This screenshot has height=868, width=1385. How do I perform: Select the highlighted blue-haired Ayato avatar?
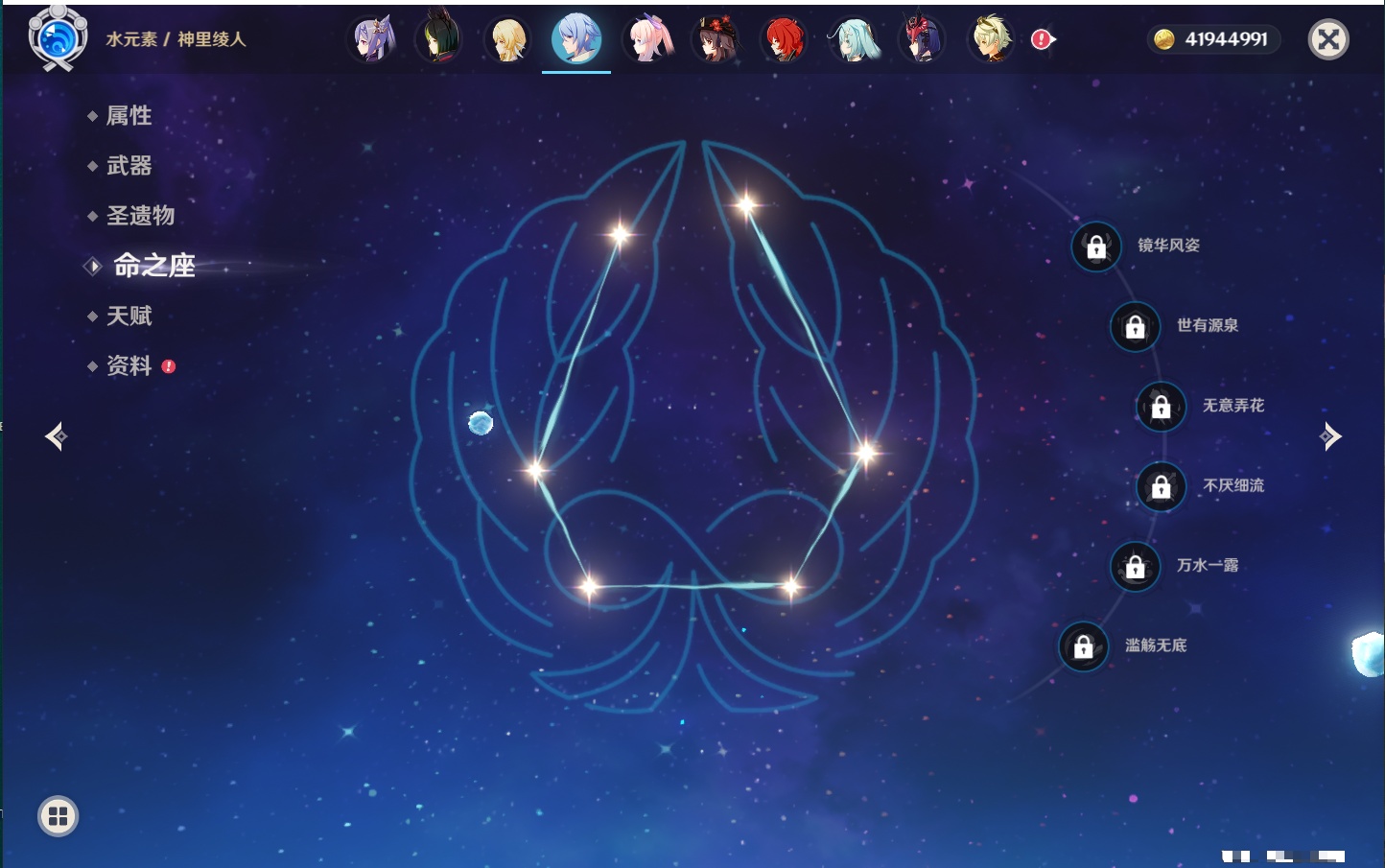click(576, 39)
